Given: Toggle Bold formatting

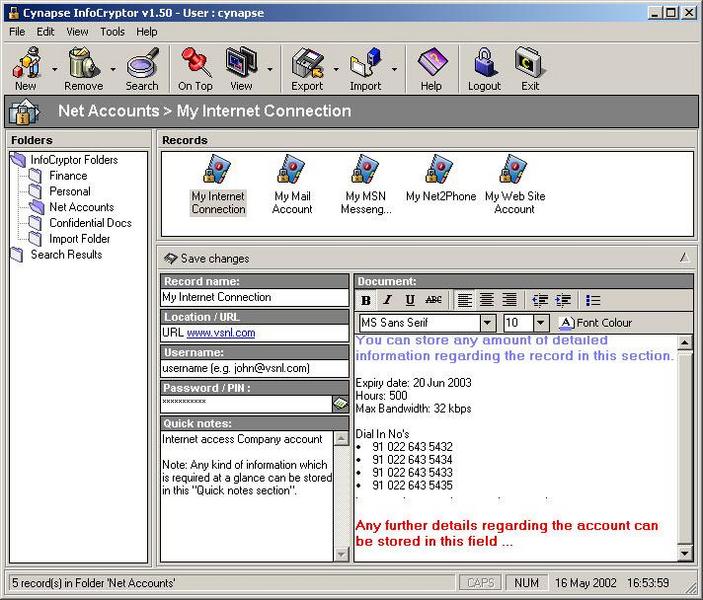Looking at the screenshot, I should pyautogui.click(x=366, y=300).
